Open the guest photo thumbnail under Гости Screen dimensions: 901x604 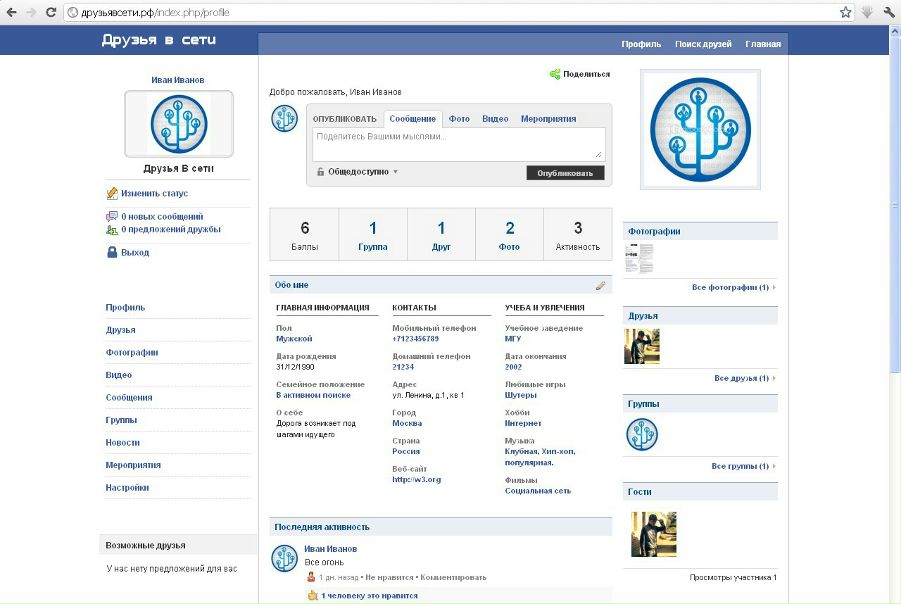point(653,534)
